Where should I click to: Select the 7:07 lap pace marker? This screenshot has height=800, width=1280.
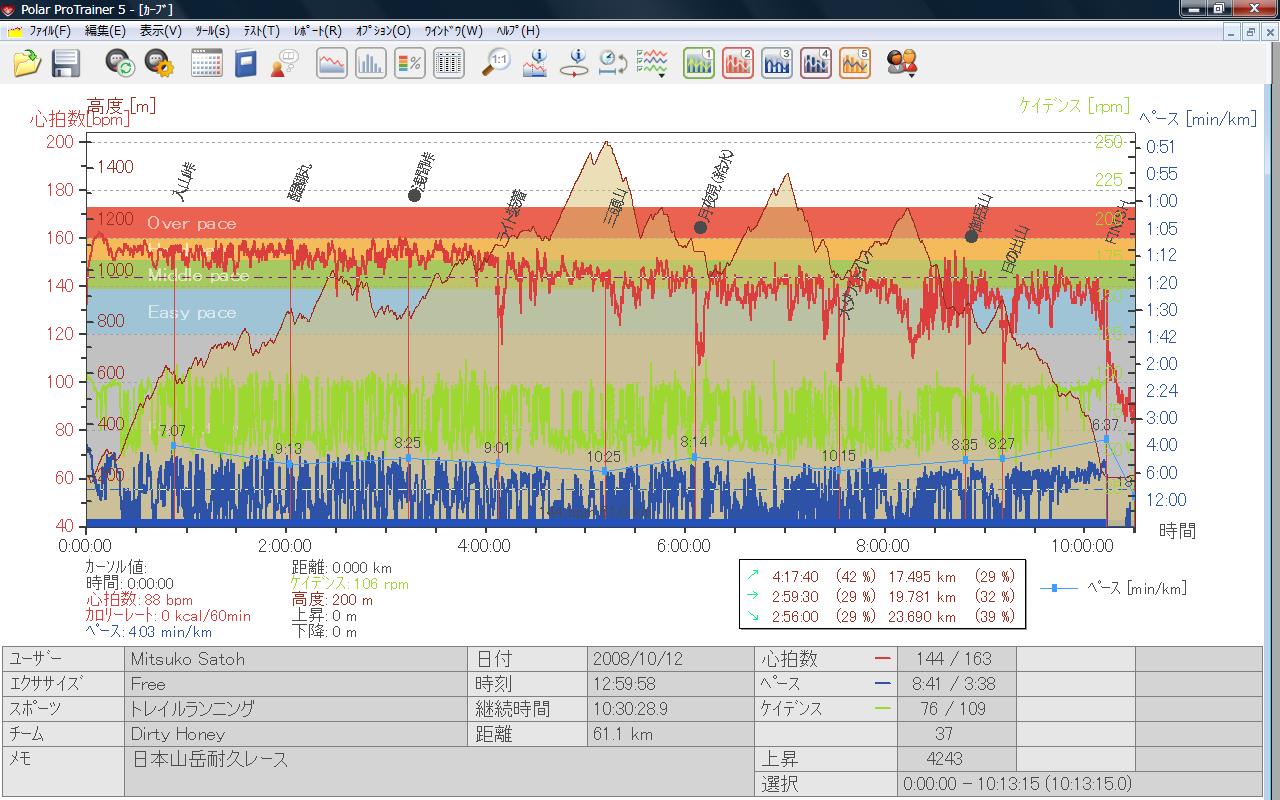(173, 445)
